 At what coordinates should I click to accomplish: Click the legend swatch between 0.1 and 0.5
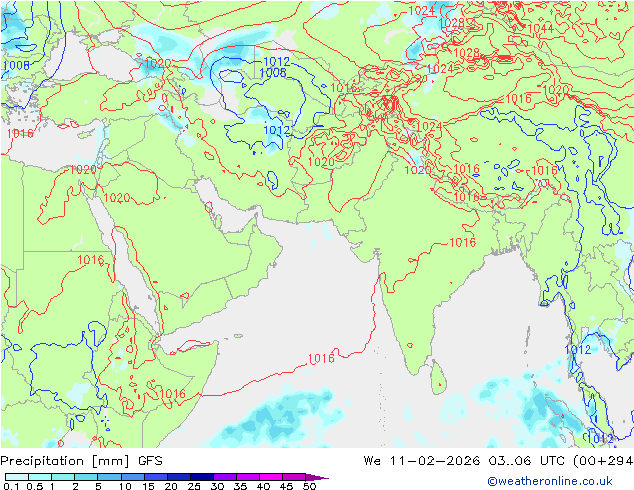click(17, 477)
